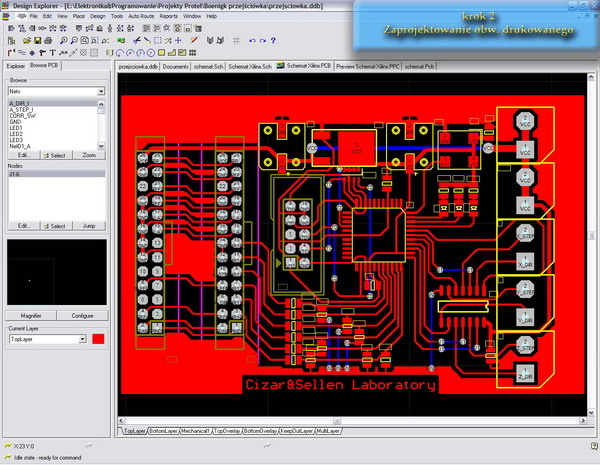Select the J1-6 node
Image resolution: width=600 pixels, height=465 pixels.
pyautogui.click(x=56, y=174)
